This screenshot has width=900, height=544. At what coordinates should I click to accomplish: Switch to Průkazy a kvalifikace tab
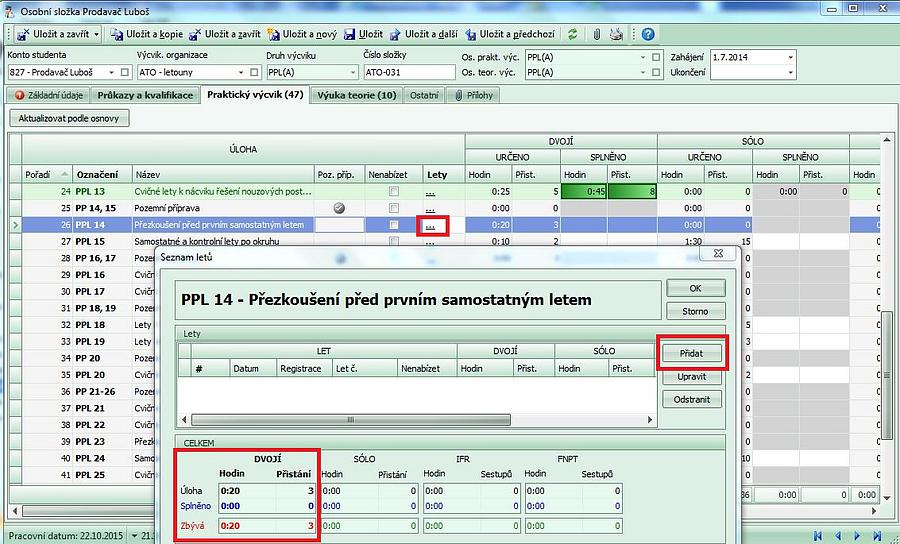pos(145,95)
